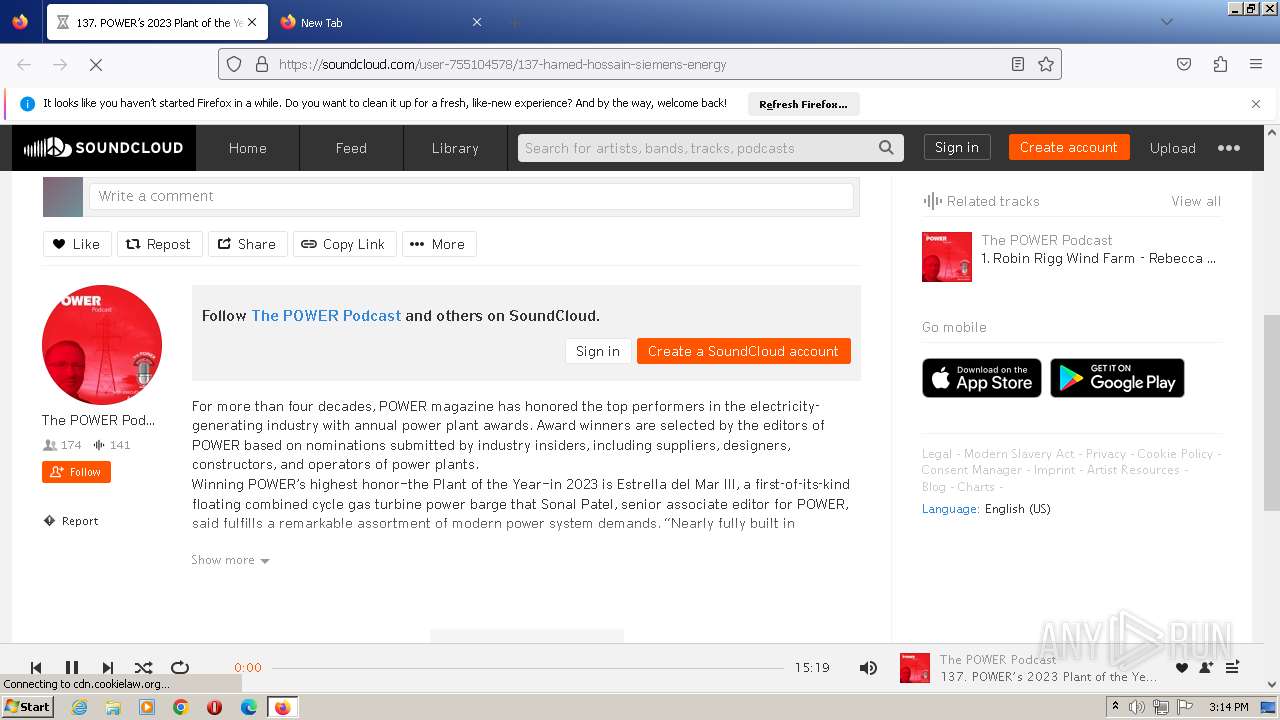Open the Modern Slavery Act link
The image size is (1280, 720).
[x=1019, y=454]
